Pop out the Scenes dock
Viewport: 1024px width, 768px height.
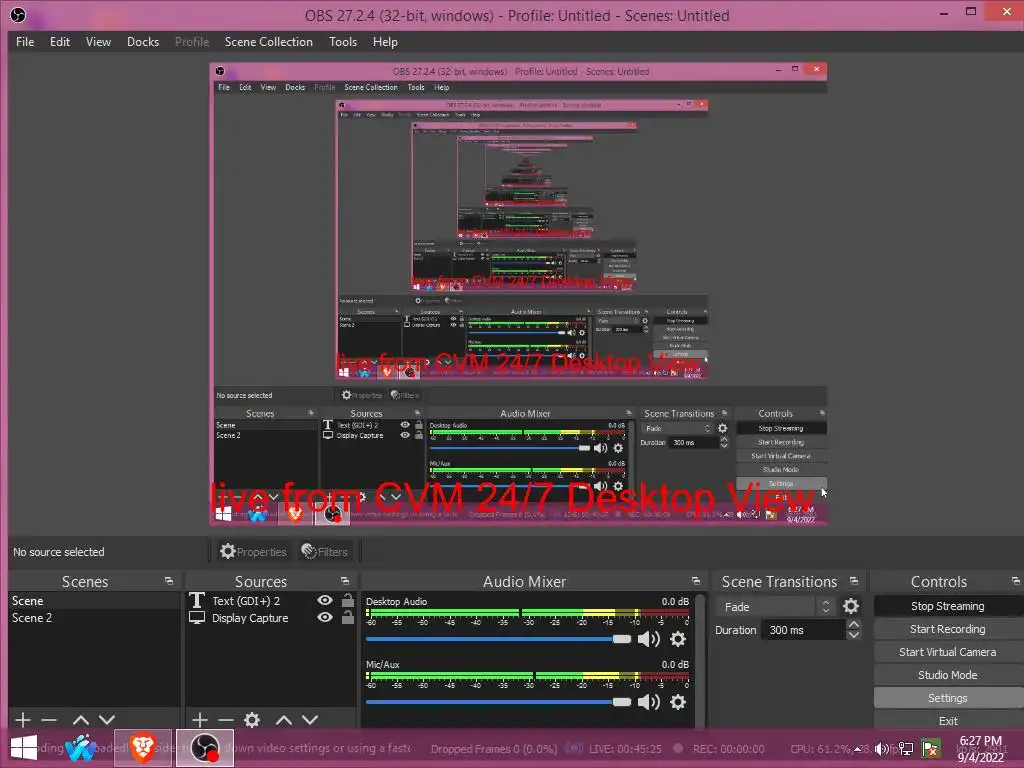pyautogui.click(x=169, y=581)
